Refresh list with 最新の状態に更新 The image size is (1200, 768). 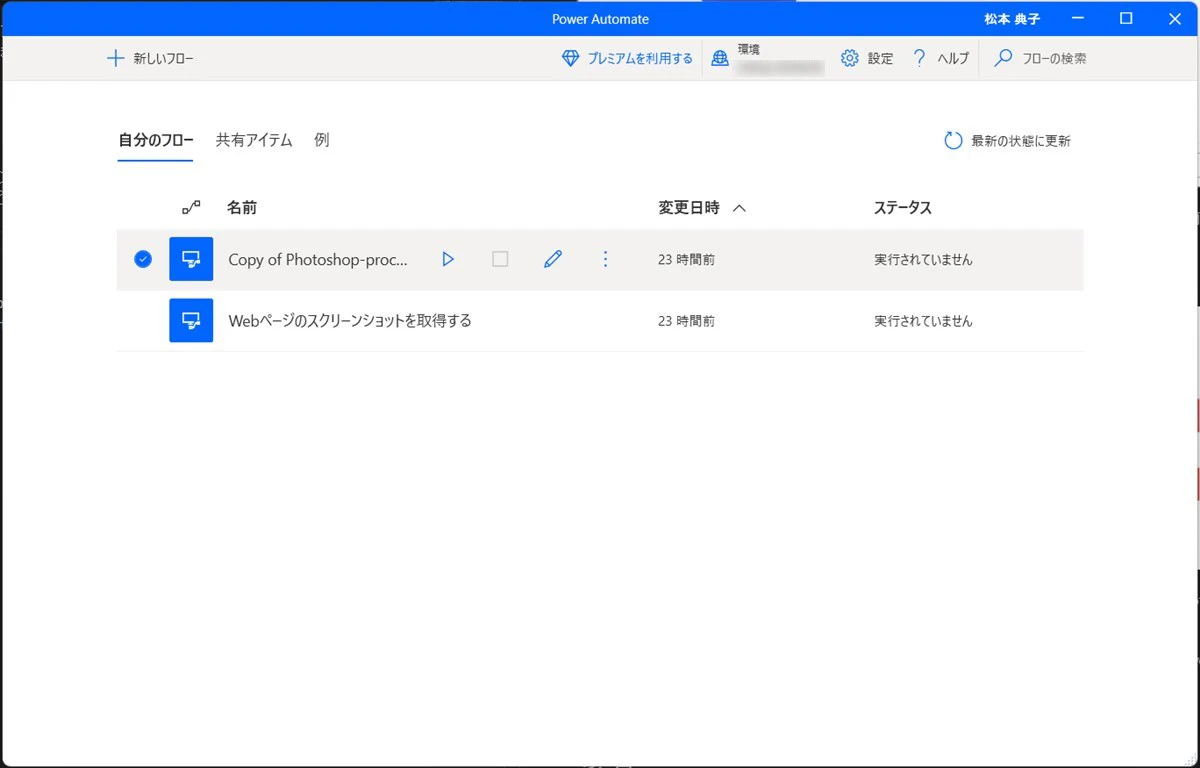pyautogui.click(x=1008, y=141)
